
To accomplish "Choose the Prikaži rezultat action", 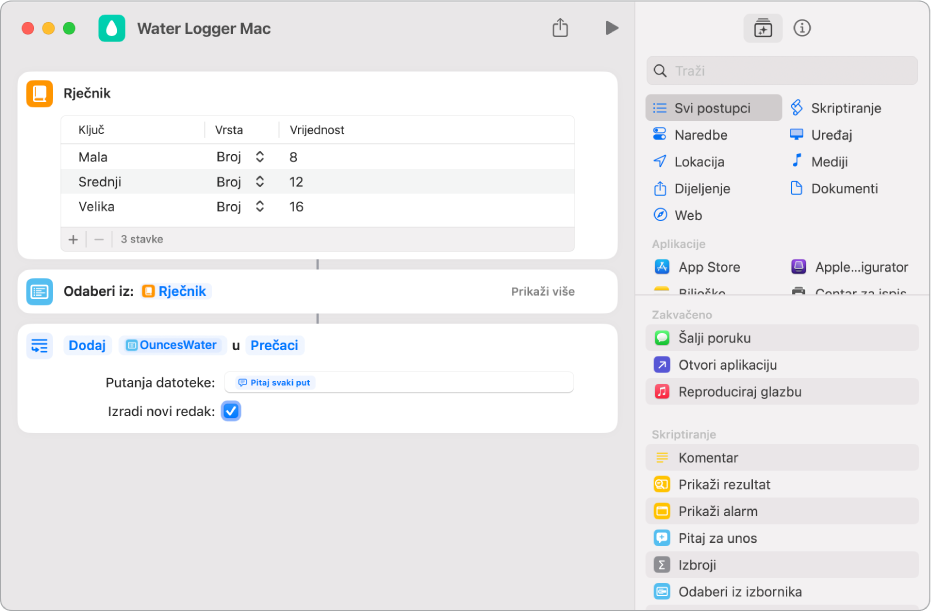I will pyautogui.click(x=782, y=484).
